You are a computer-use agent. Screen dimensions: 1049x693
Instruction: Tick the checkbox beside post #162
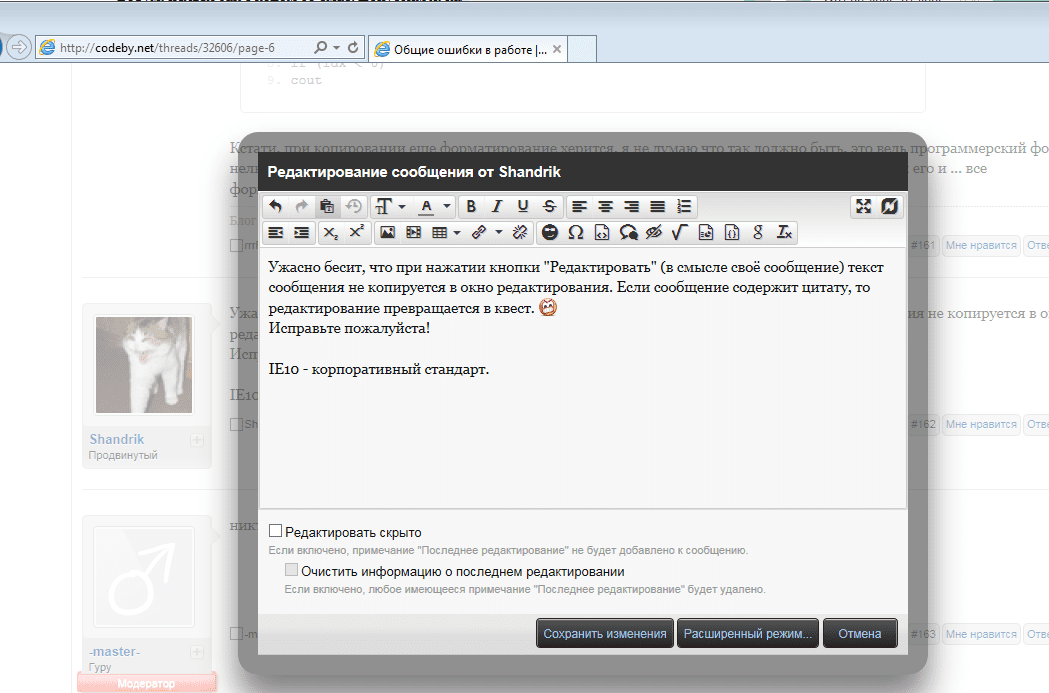point(236,424)
